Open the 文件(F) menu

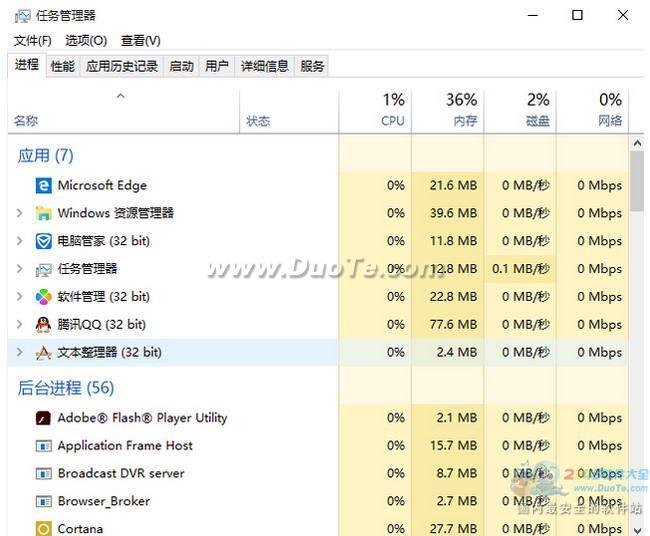[32, 40]
